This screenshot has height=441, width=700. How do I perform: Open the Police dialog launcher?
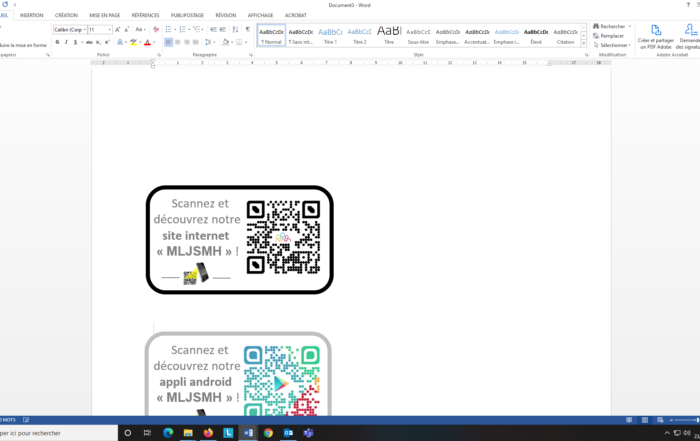tap(159, 55)
